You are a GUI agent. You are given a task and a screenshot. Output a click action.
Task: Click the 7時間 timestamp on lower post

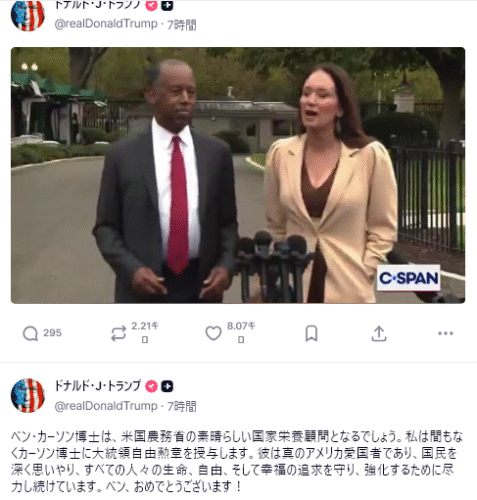[x=182, y=406]
